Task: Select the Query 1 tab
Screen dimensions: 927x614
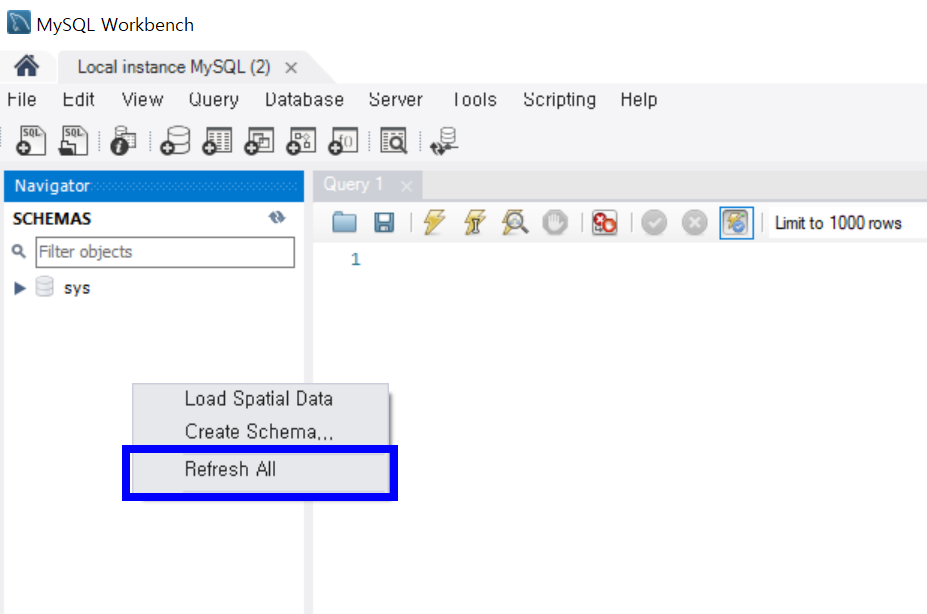Action: point(353,184)
